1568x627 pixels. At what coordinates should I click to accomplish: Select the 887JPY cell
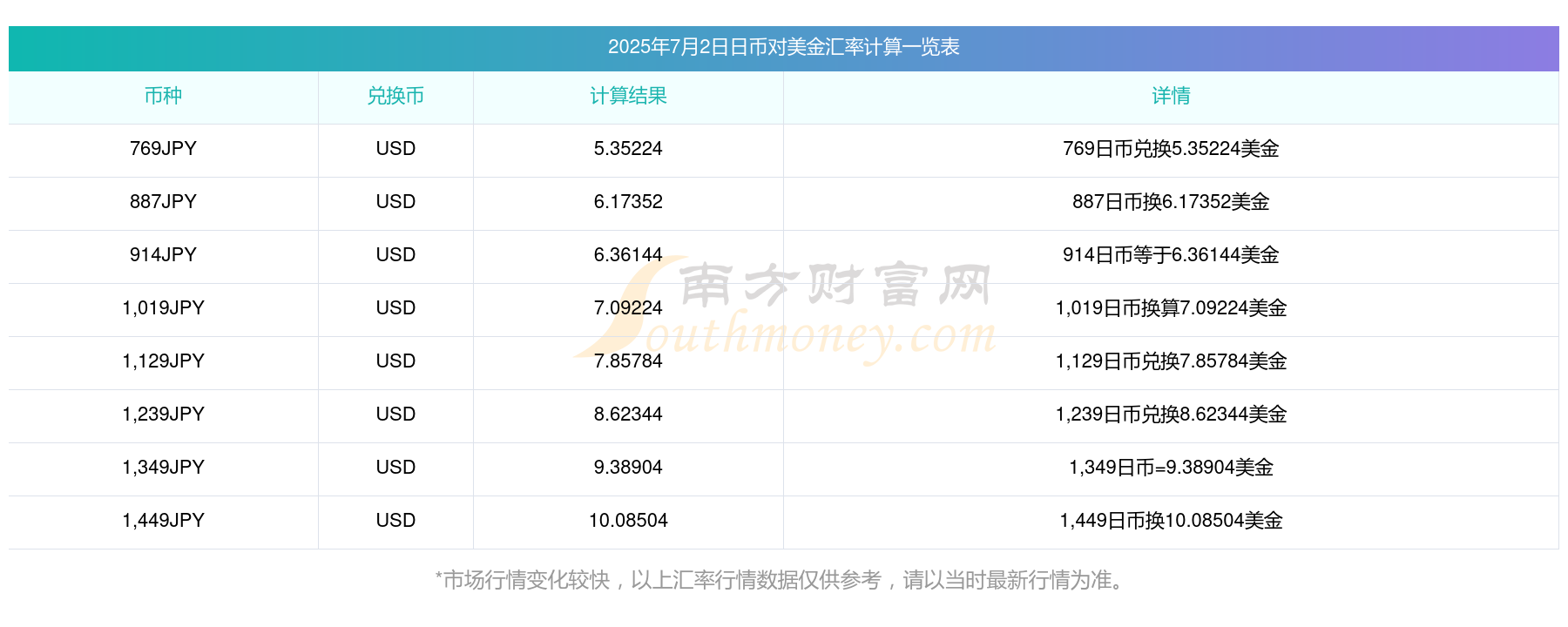click(x=163, y=202)
